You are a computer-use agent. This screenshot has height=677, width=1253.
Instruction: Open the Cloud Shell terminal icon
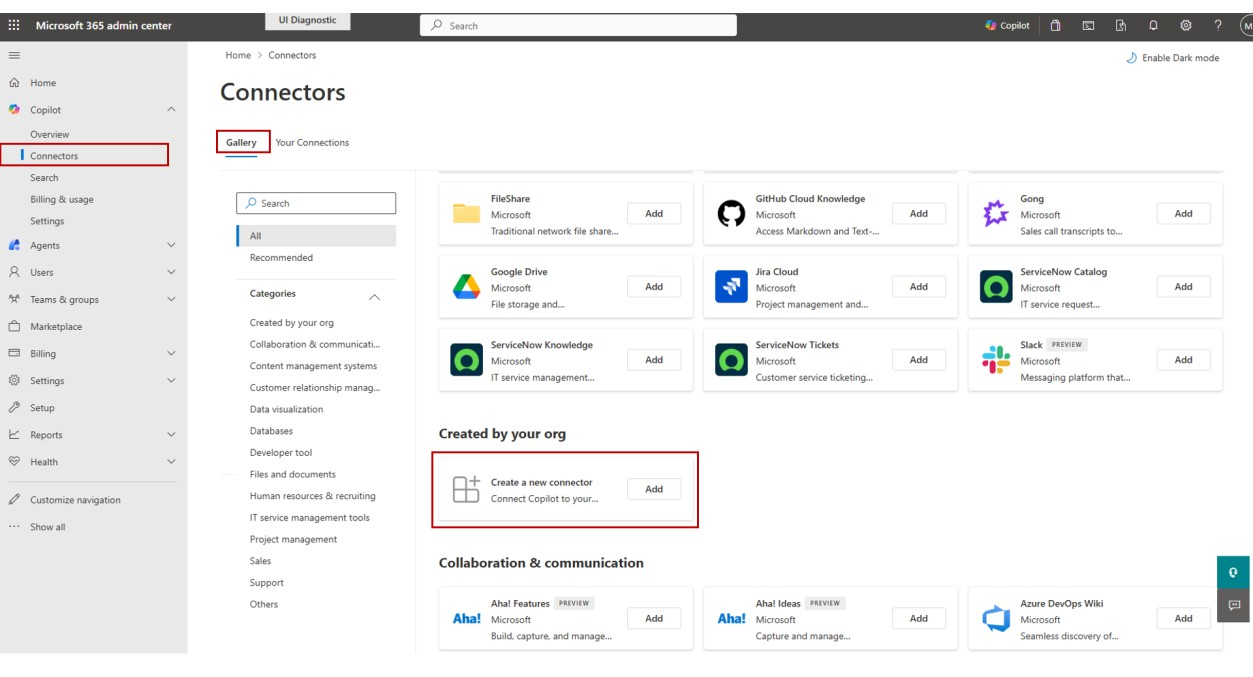click(1088, 26)
